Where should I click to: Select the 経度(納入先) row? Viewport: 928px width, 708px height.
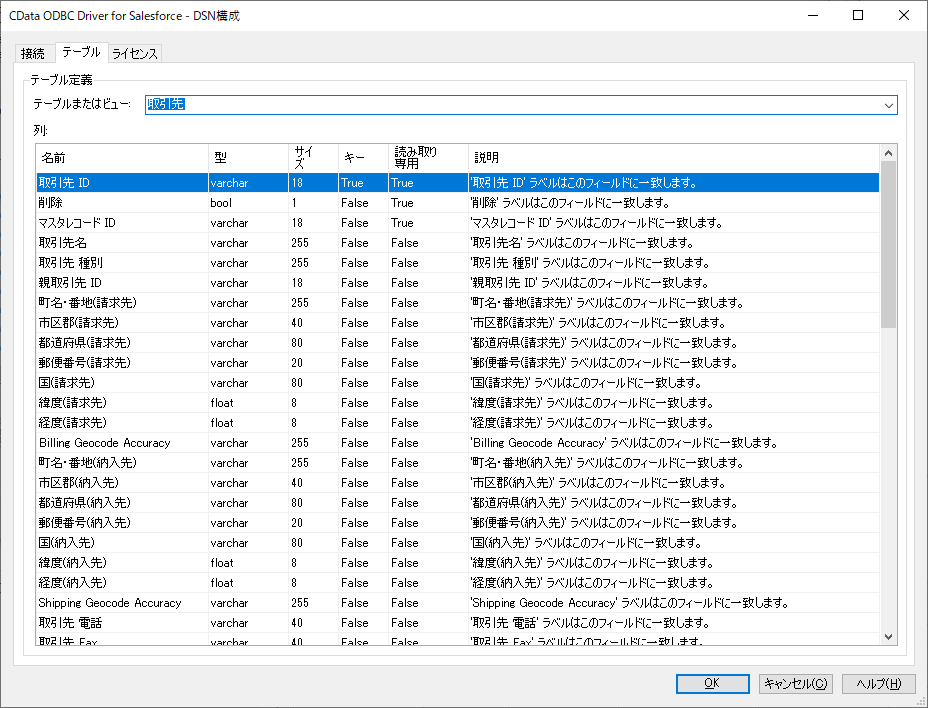click(457, 583)
